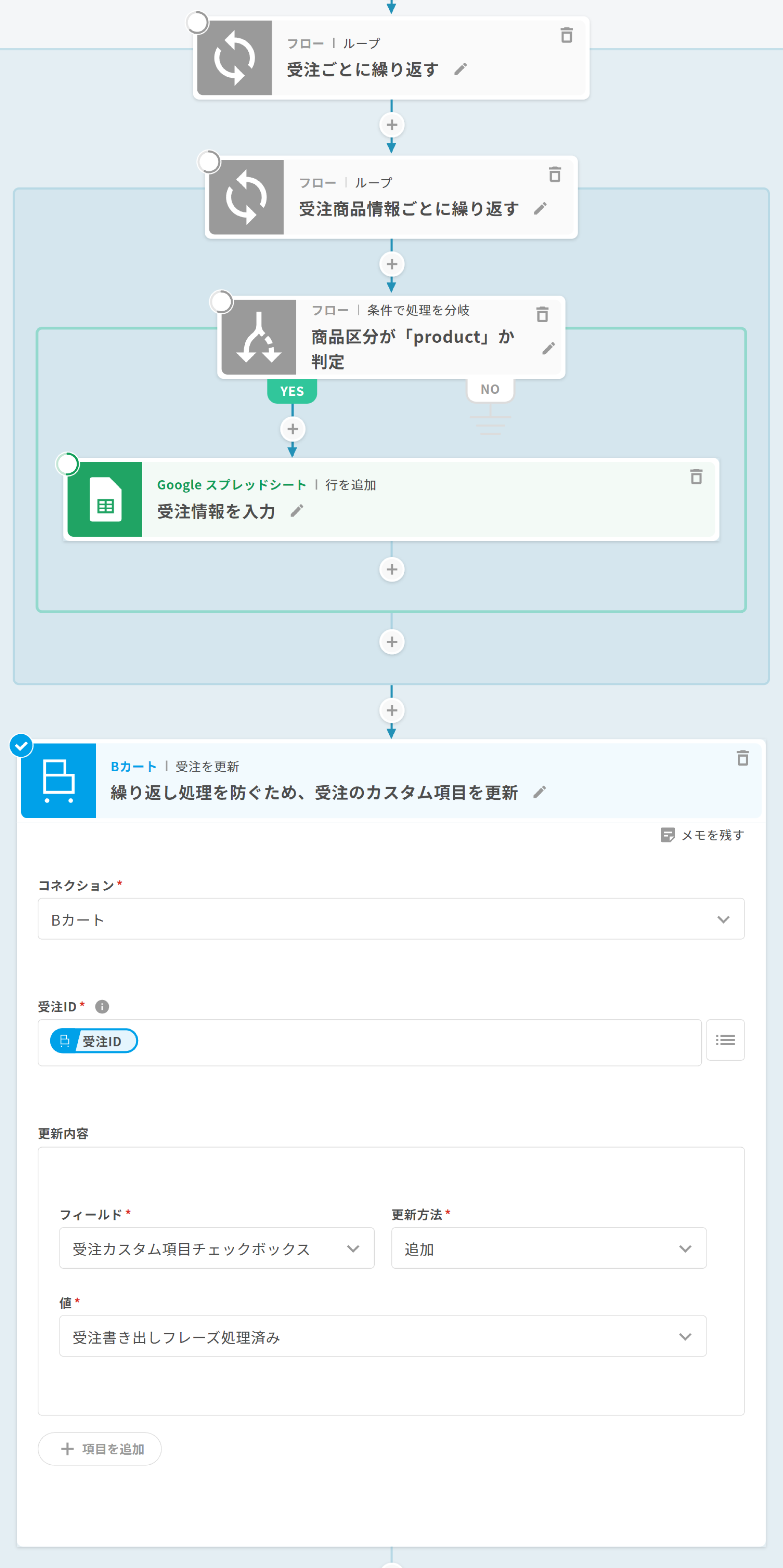The height and width of the screenshot is (1568, 783).
Task: Expand フィールド dropdown 受注カスタム項目チェックボックス
Action: click(216, 1249)
